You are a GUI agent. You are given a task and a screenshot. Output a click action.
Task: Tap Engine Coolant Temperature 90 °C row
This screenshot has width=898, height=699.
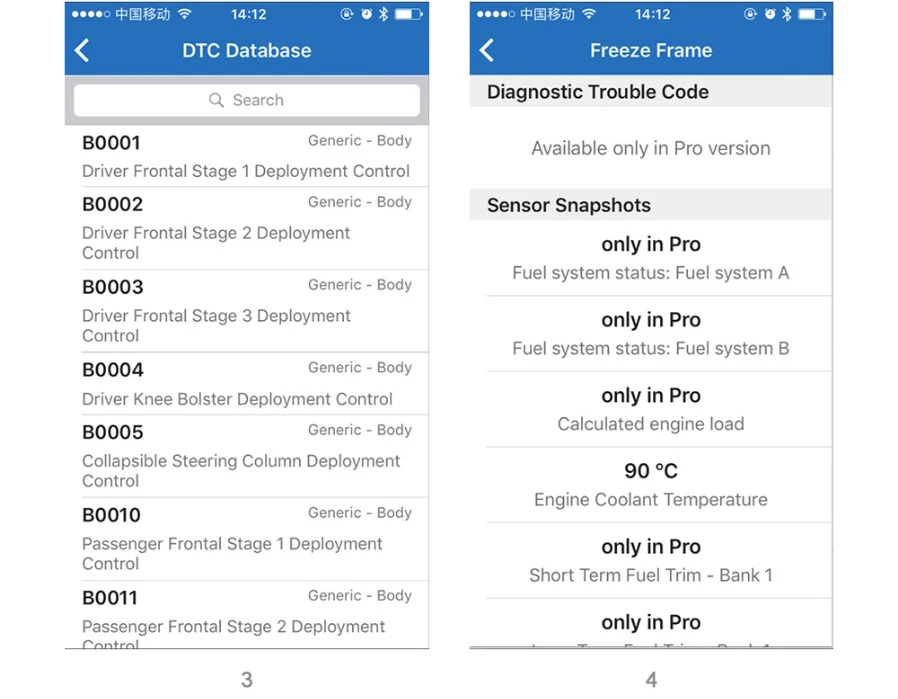click(651, 485)
